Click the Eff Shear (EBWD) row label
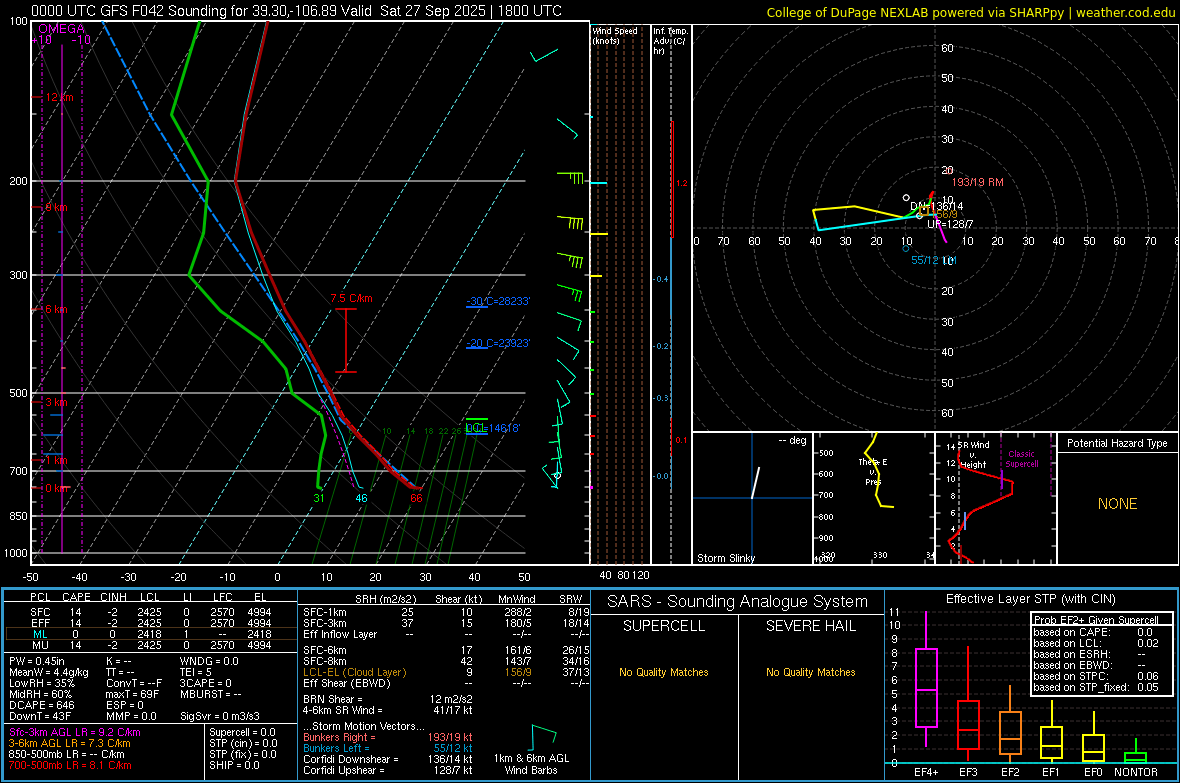The image size is (1180, 783). point(347,683)
